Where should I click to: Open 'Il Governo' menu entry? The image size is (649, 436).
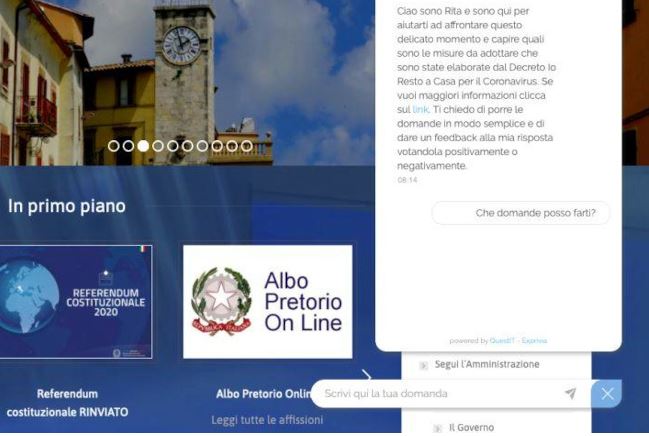[471, 428]
